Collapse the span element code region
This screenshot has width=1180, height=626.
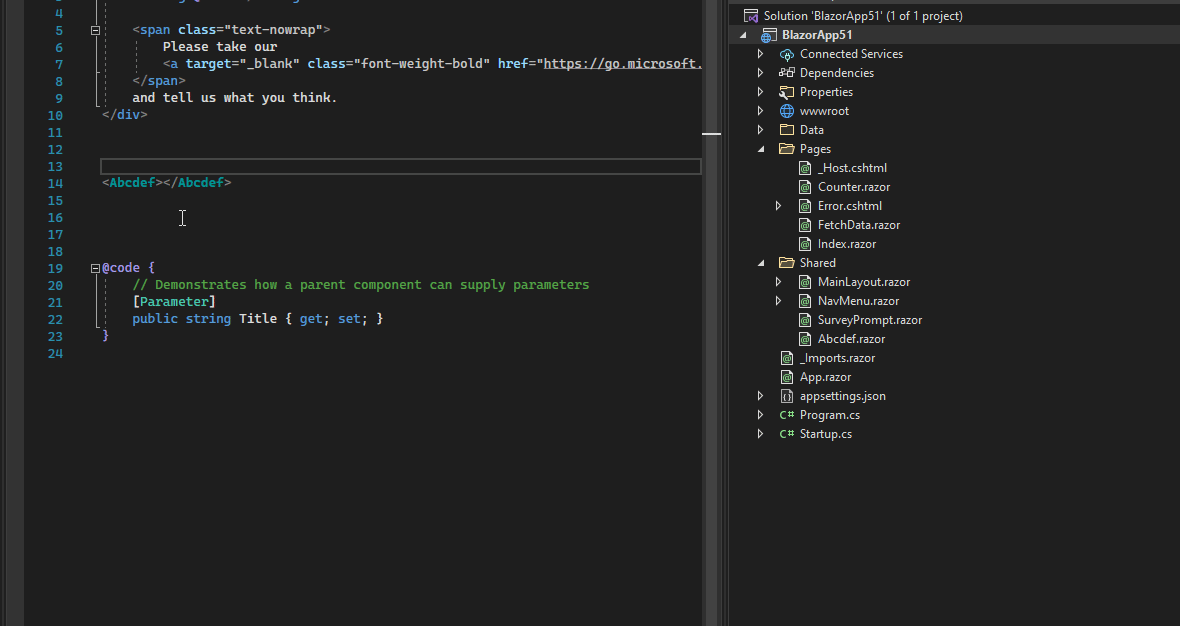click(96, 31)
